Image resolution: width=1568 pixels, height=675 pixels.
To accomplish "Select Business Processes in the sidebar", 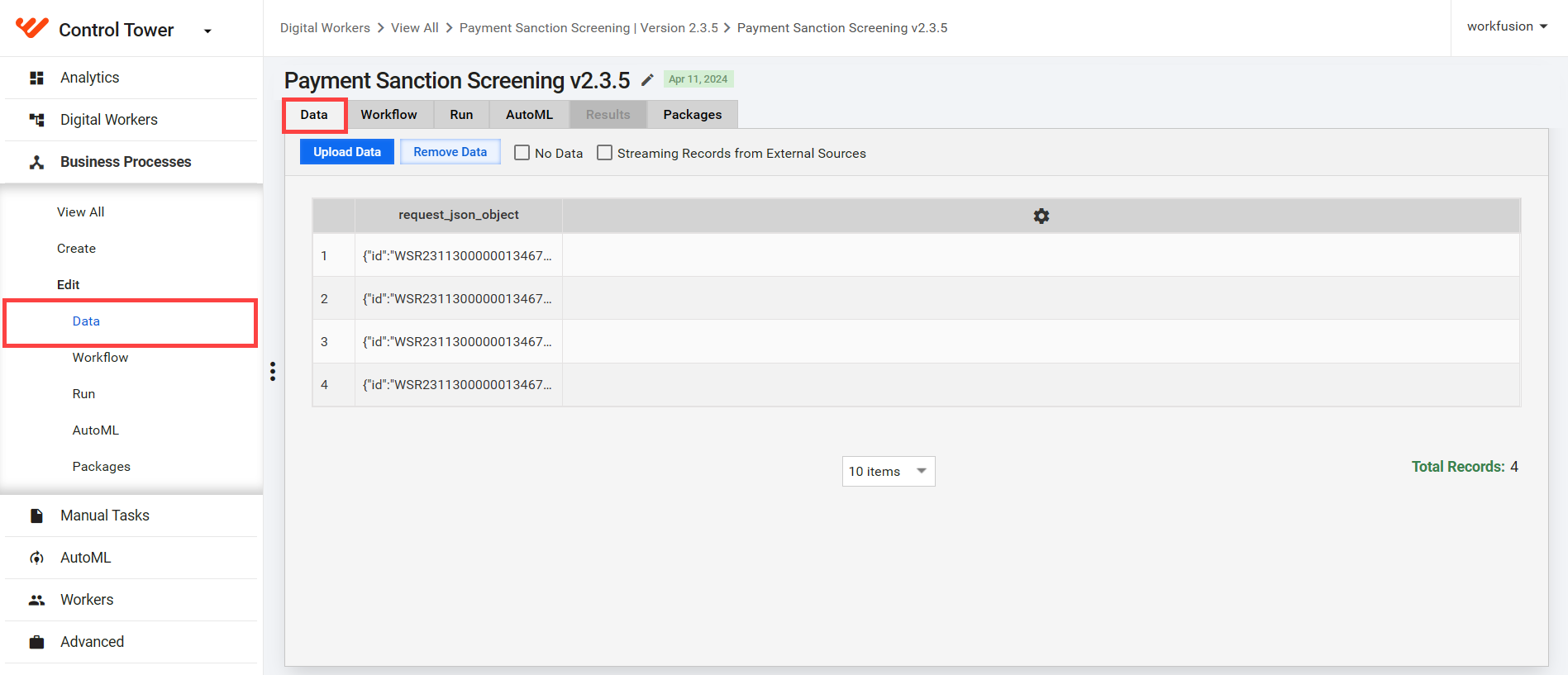I will pos(126,162).
